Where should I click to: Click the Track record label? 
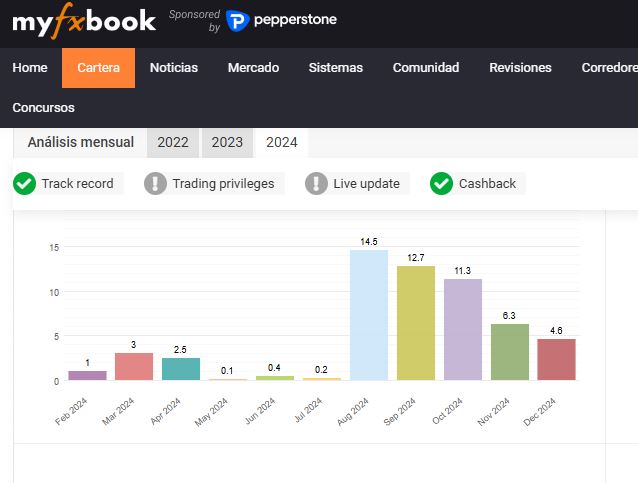pyautogui.click(x=77, y=184)
